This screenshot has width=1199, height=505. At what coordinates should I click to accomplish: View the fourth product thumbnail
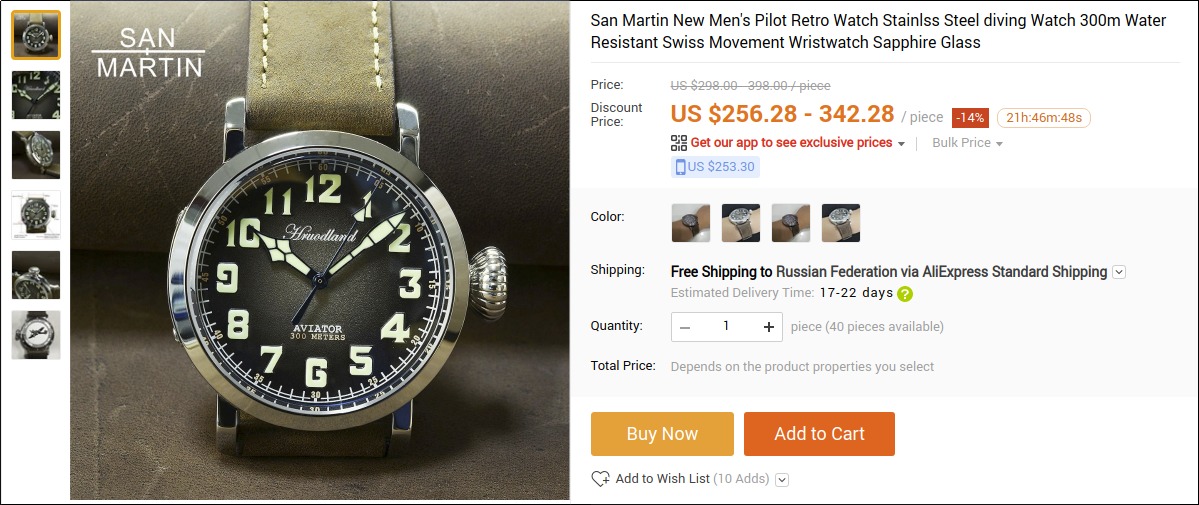click(36, 215)
